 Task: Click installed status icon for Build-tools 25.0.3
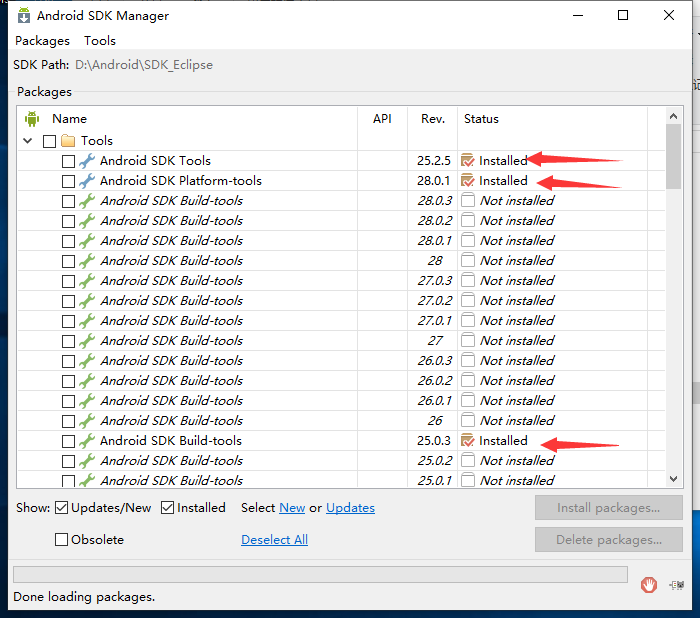tap(467, 440)
